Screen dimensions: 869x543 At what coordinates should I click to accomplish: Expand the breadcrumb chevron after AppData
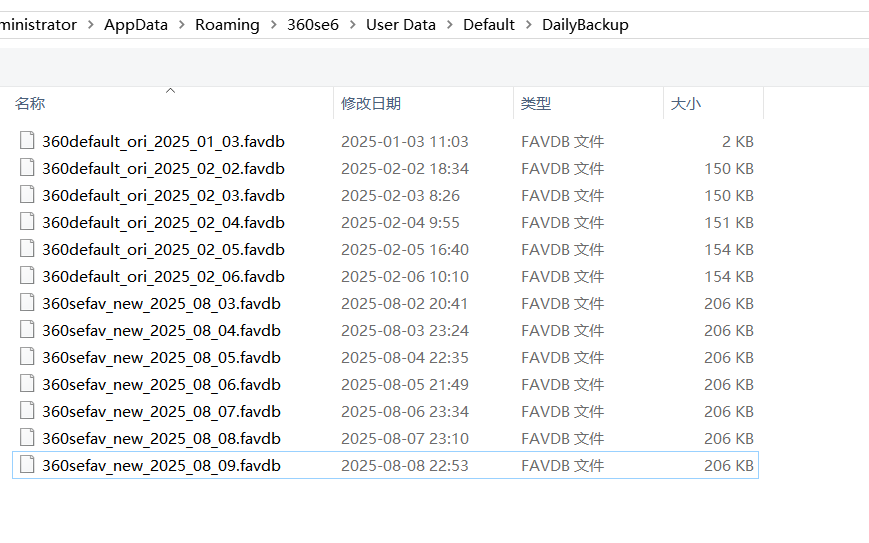181,25
